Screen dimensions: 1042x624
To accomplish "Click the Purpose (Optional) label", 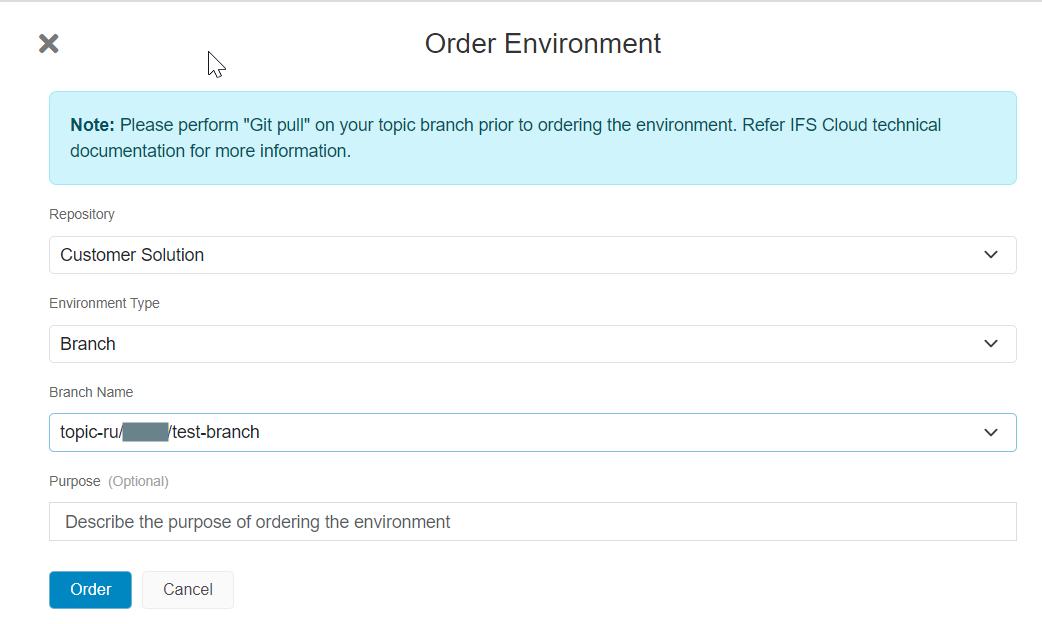I will 108,481.
